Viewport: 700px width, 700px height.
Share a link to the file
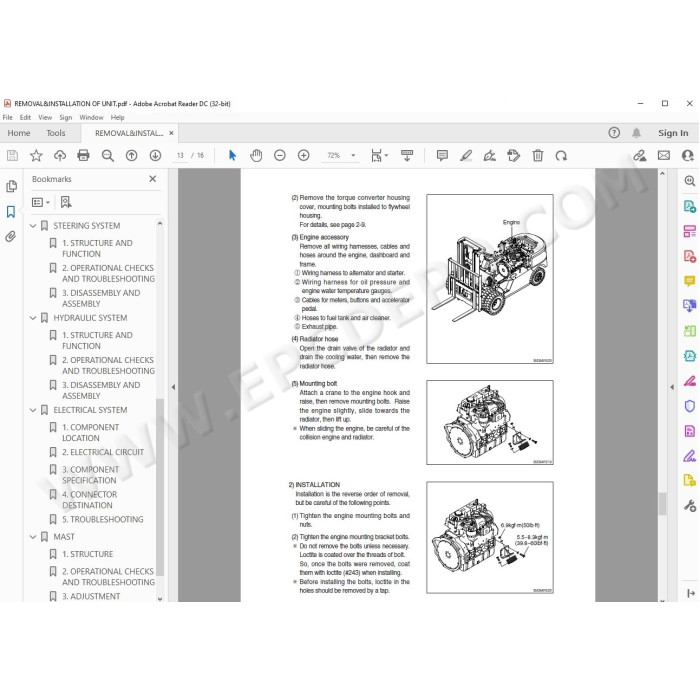[640, 155]
